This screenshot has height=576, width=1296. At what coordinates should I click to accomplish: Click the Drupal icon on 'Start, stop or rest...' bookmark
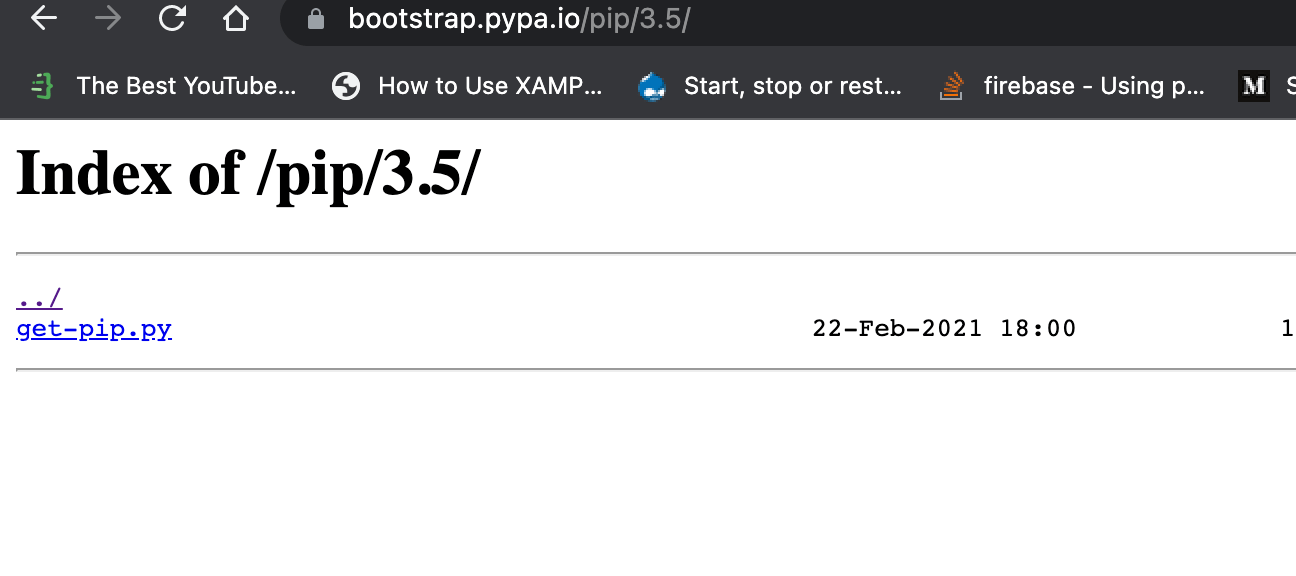(x=652, y=86)
